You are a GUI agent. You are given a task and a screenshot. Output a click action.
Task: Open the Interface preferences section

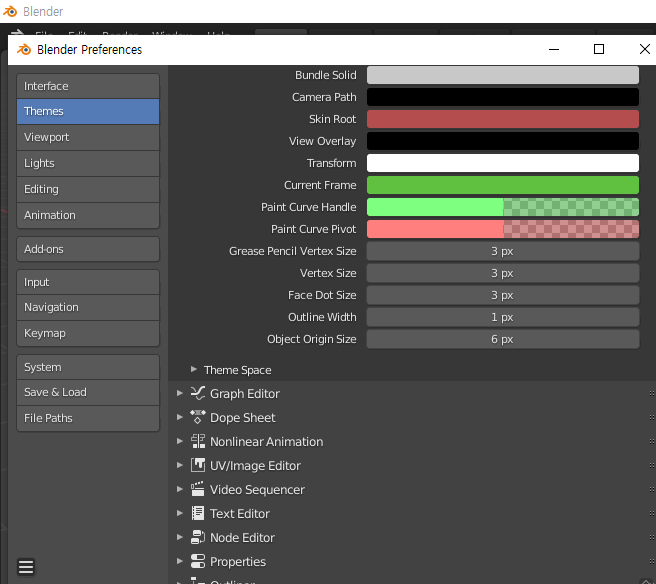pos(88,86)
